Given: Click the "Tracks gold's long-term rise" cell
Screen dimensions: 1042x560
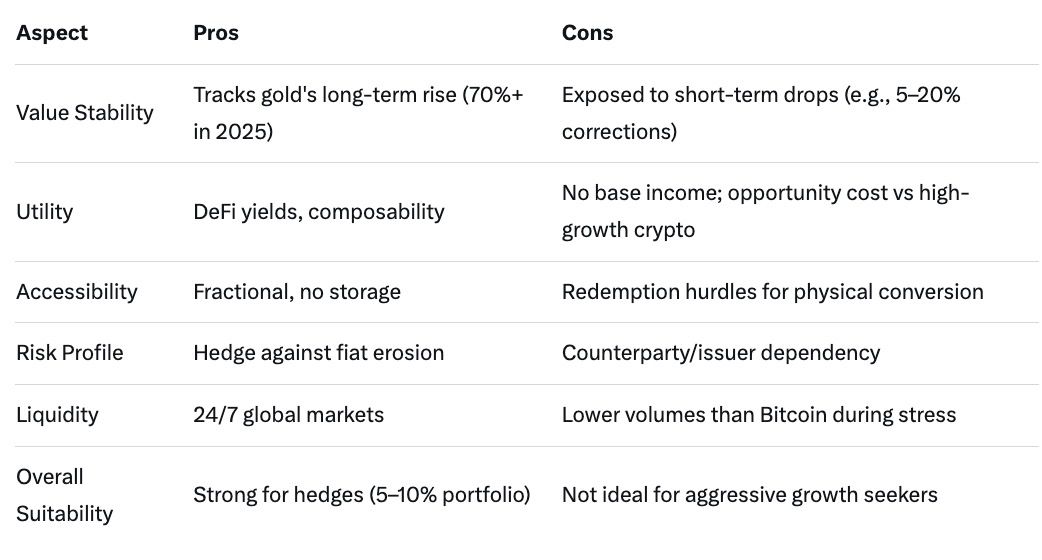Looking at the screenshot, I should click(x=358, y=113).
